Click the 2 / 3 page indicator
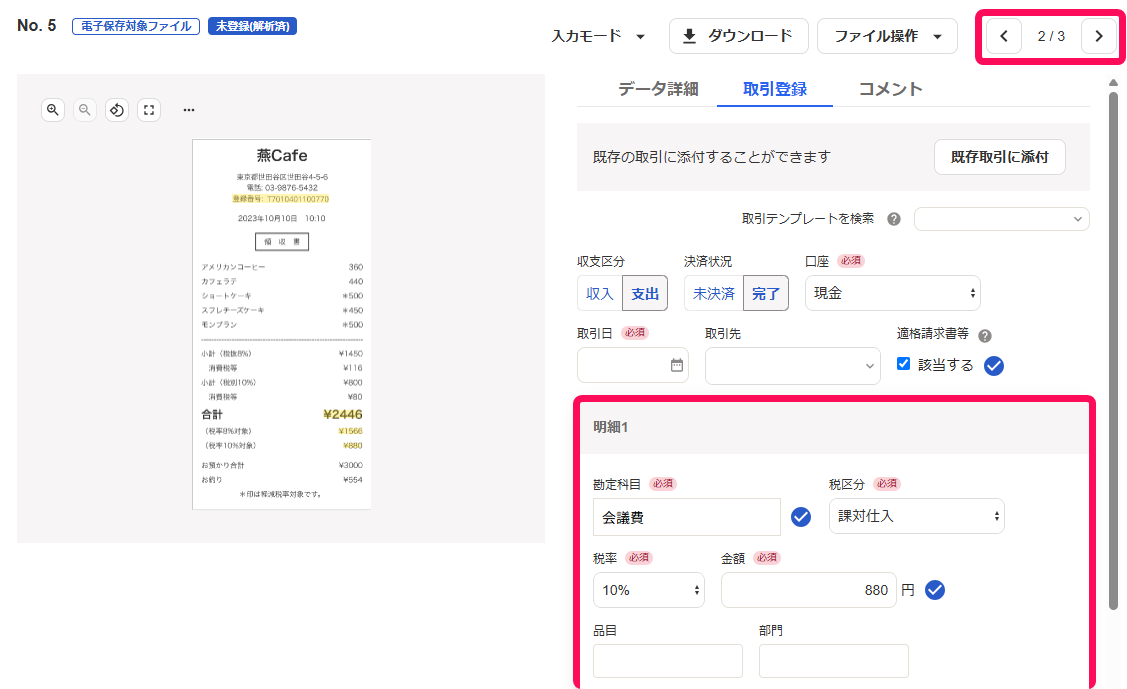The height and width of the screenshot is (689, 1127). [1052, 36]
